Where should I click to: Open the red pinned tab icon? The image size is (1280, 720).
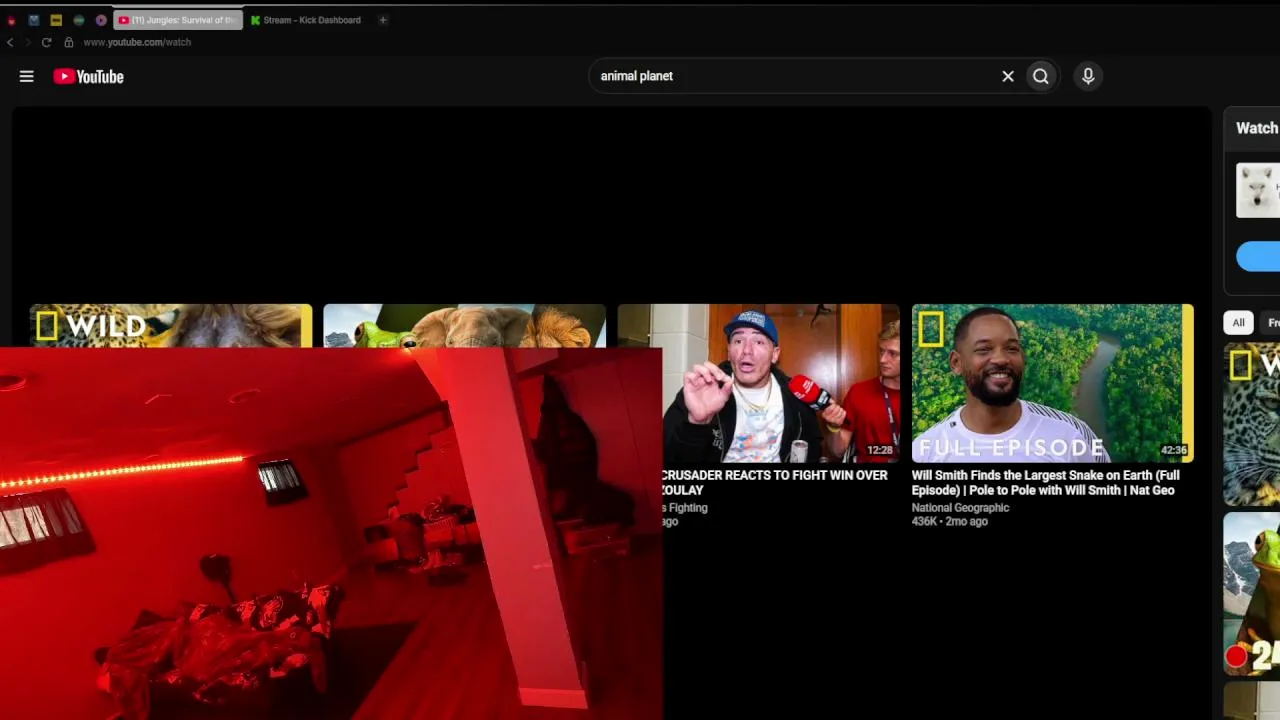(11, 20)
